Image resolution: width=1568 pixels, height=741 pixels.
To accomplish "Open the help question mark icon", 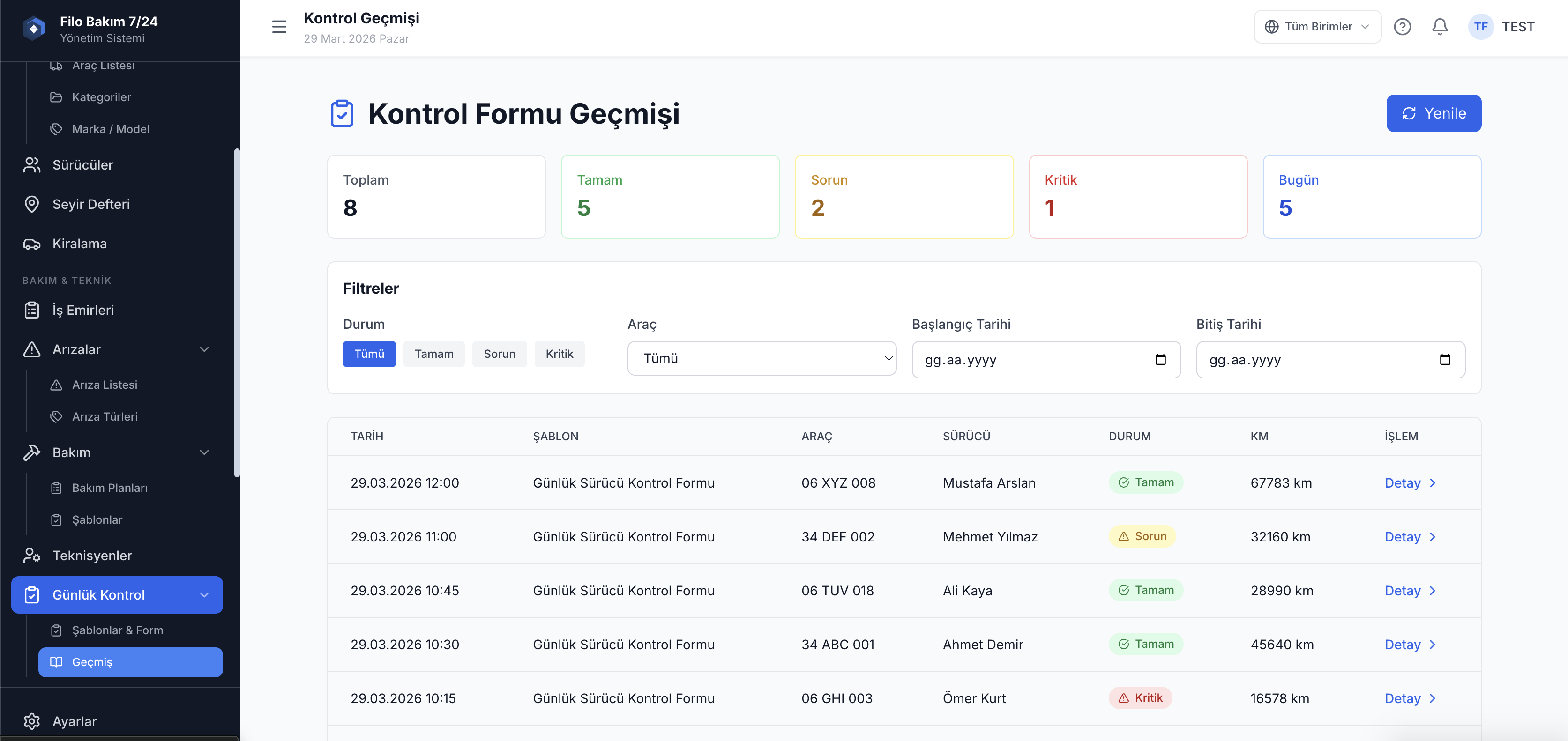I will (1403, 26).
